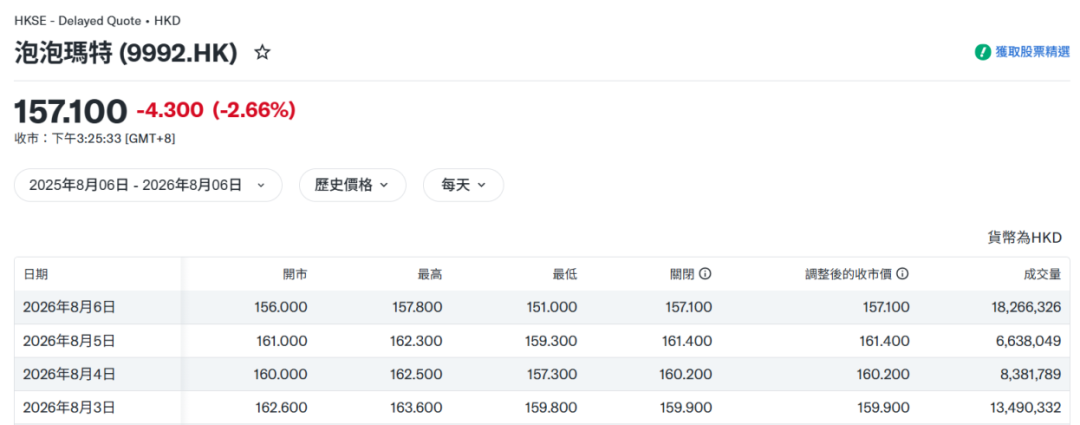Click the 泡泡瑪特 (9992.HK) title

[126, 53]
